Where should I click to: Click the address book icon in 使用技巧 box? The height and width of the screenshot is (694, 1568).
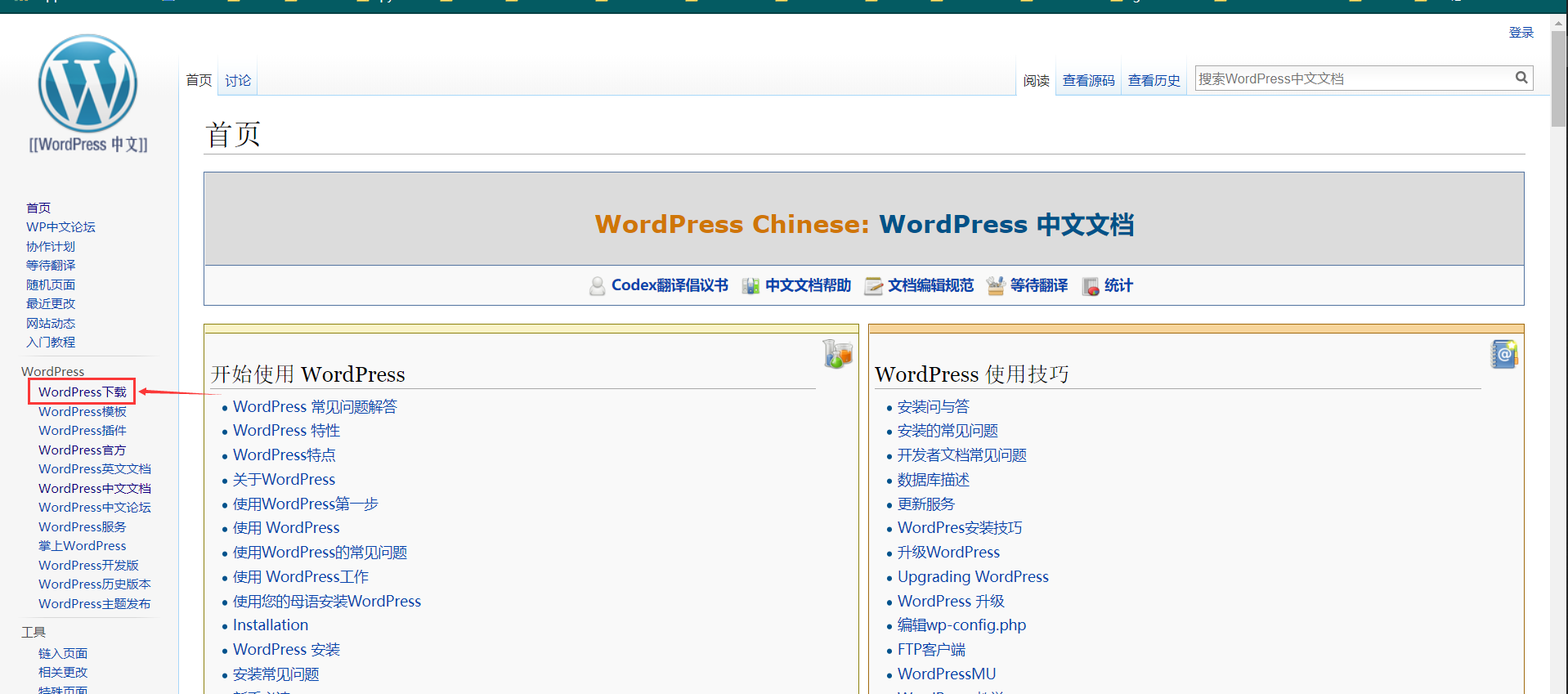[x=1504, y=354]
